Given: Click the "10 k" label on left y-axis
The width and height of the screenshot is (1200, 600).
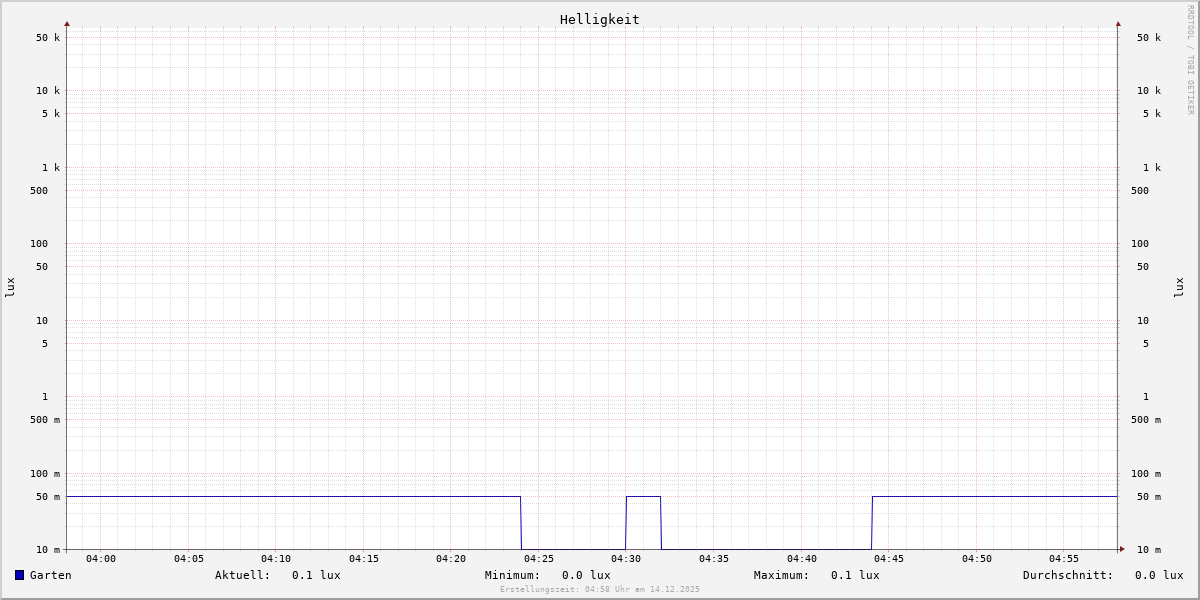Looking at the screenshot, I should tap(48, 91).
